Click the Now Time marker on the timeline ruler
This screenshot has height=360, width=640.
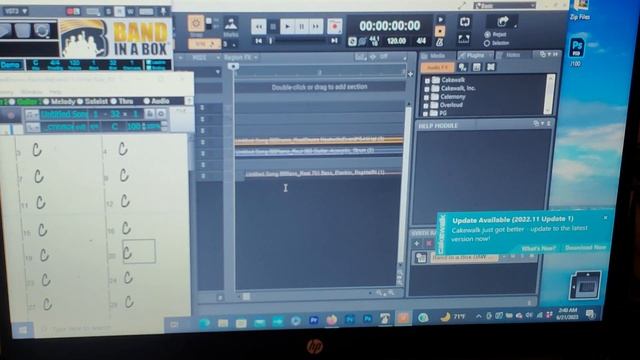(233, 66)
